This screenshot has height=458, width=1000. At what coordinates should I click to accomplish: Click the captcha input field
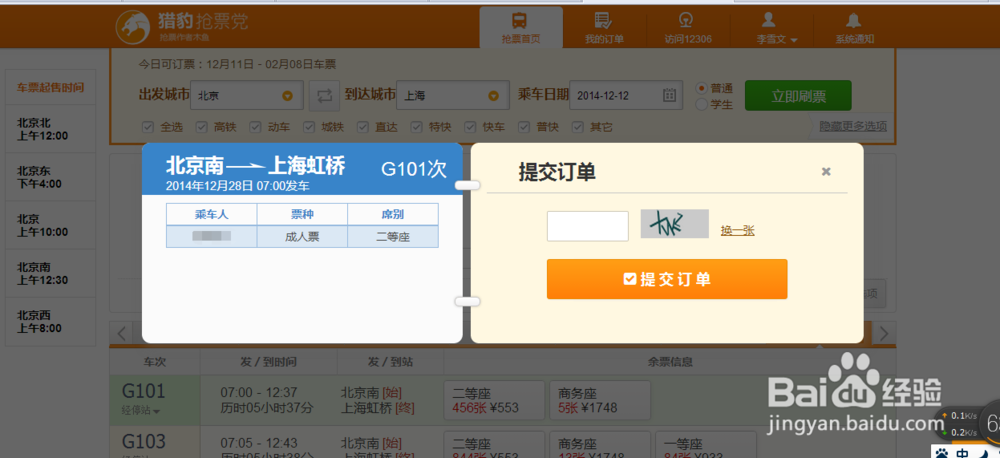587,226
